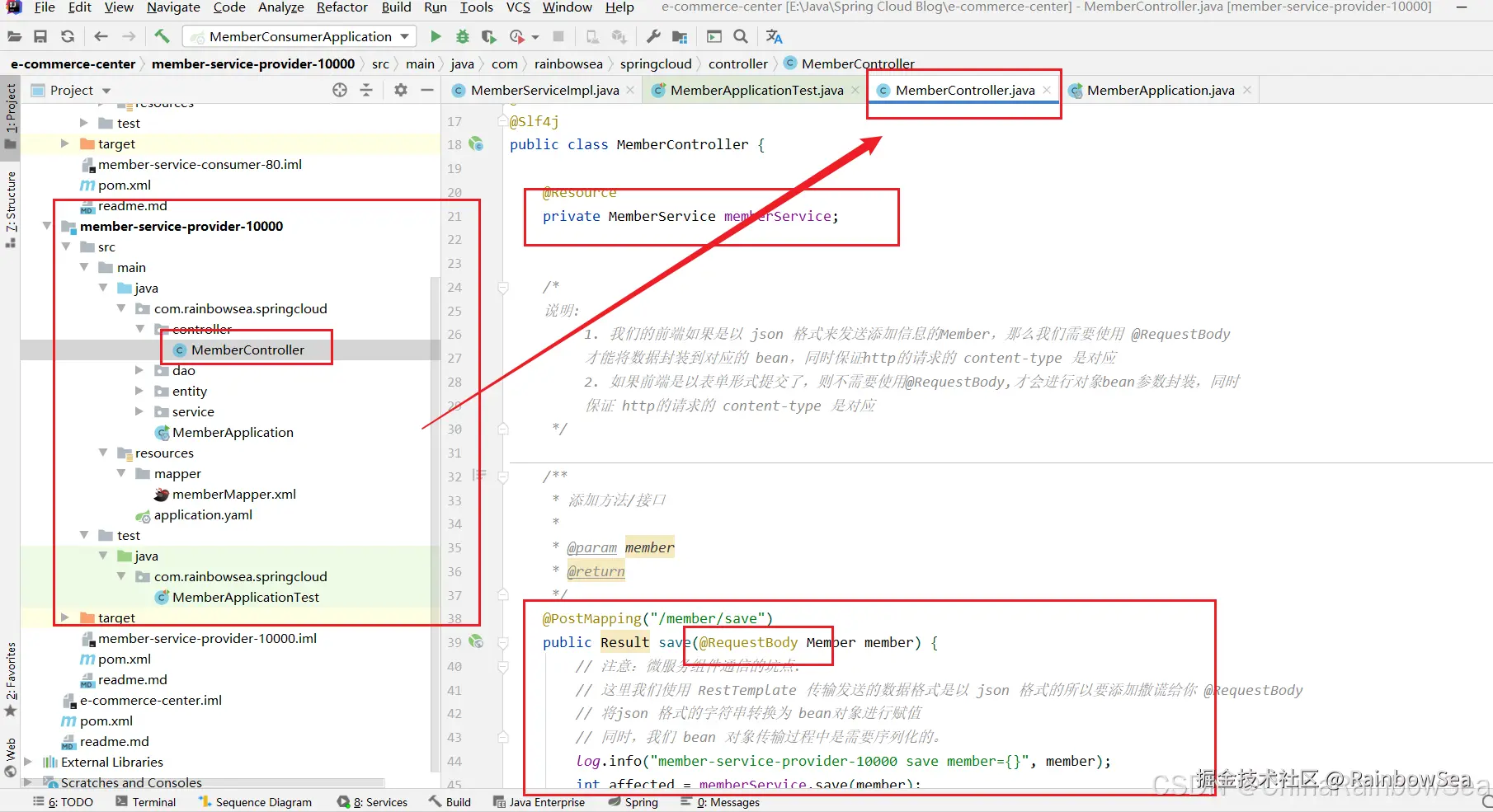Screen dimensions: 1493x812
Task: Close the MemberServiceImpl.java tab
Action: point(630,90)
